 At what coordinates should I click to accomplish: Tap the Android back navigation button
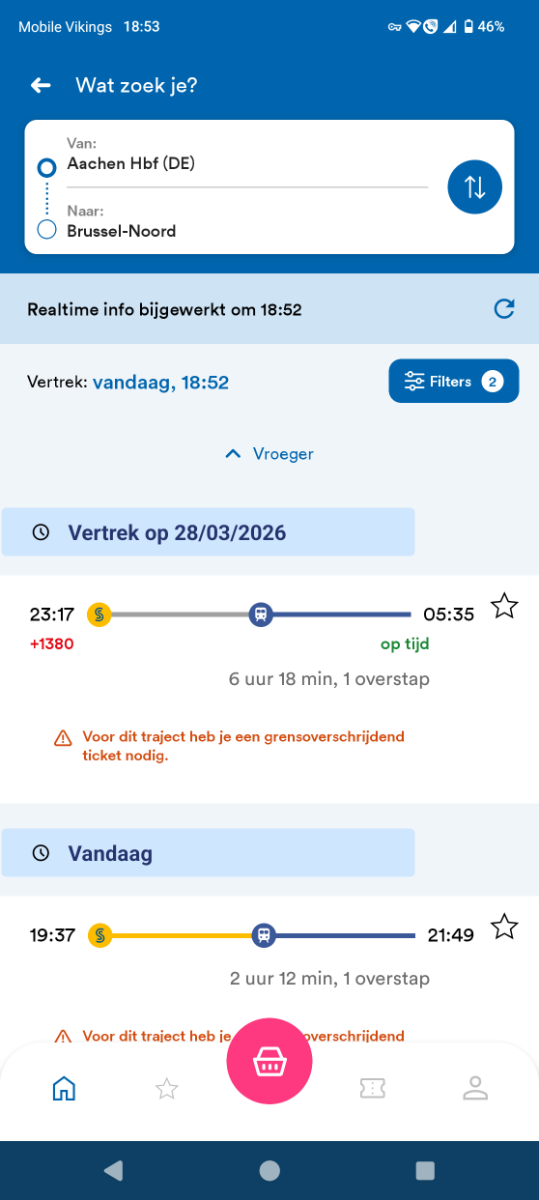113,1170
